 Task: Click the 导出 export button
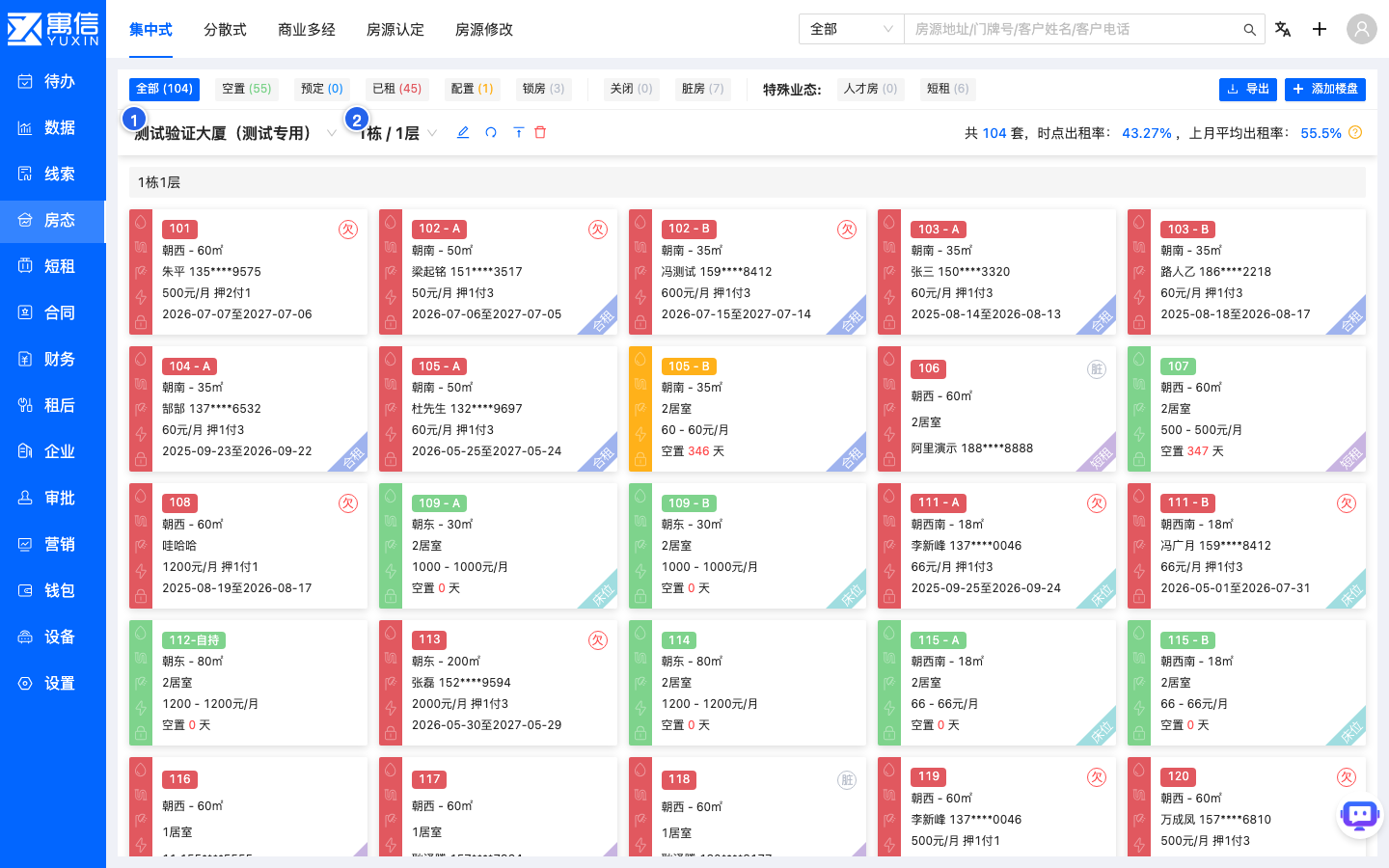1248,89
